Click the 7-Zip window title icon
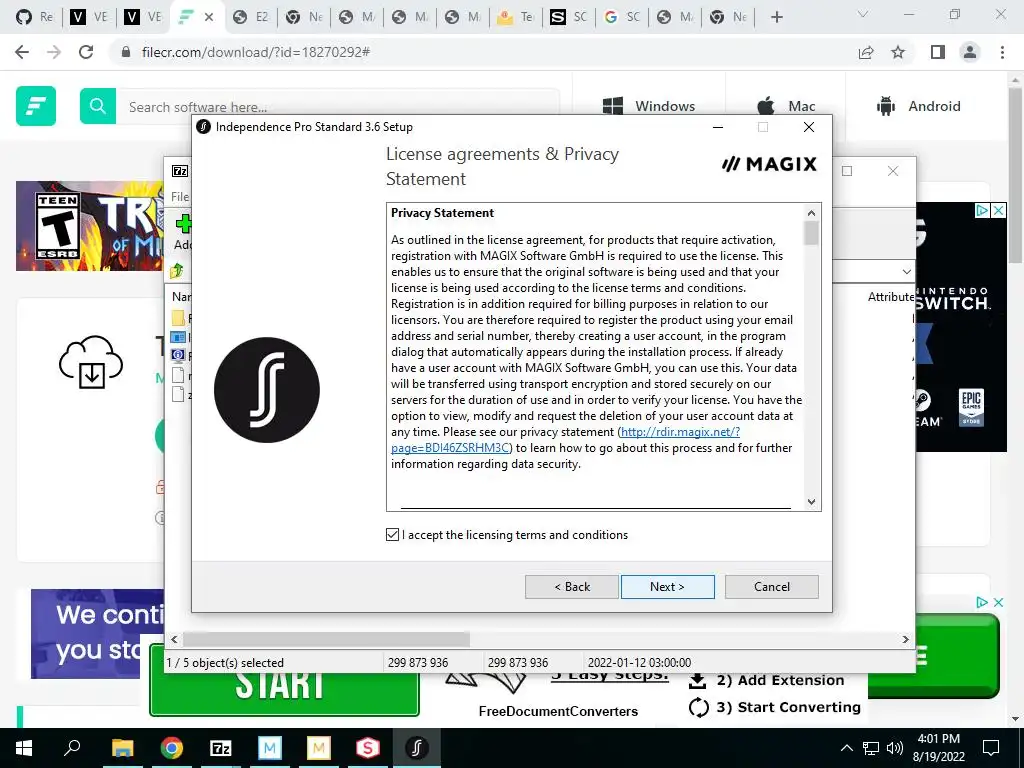 [x=180, y=171]
